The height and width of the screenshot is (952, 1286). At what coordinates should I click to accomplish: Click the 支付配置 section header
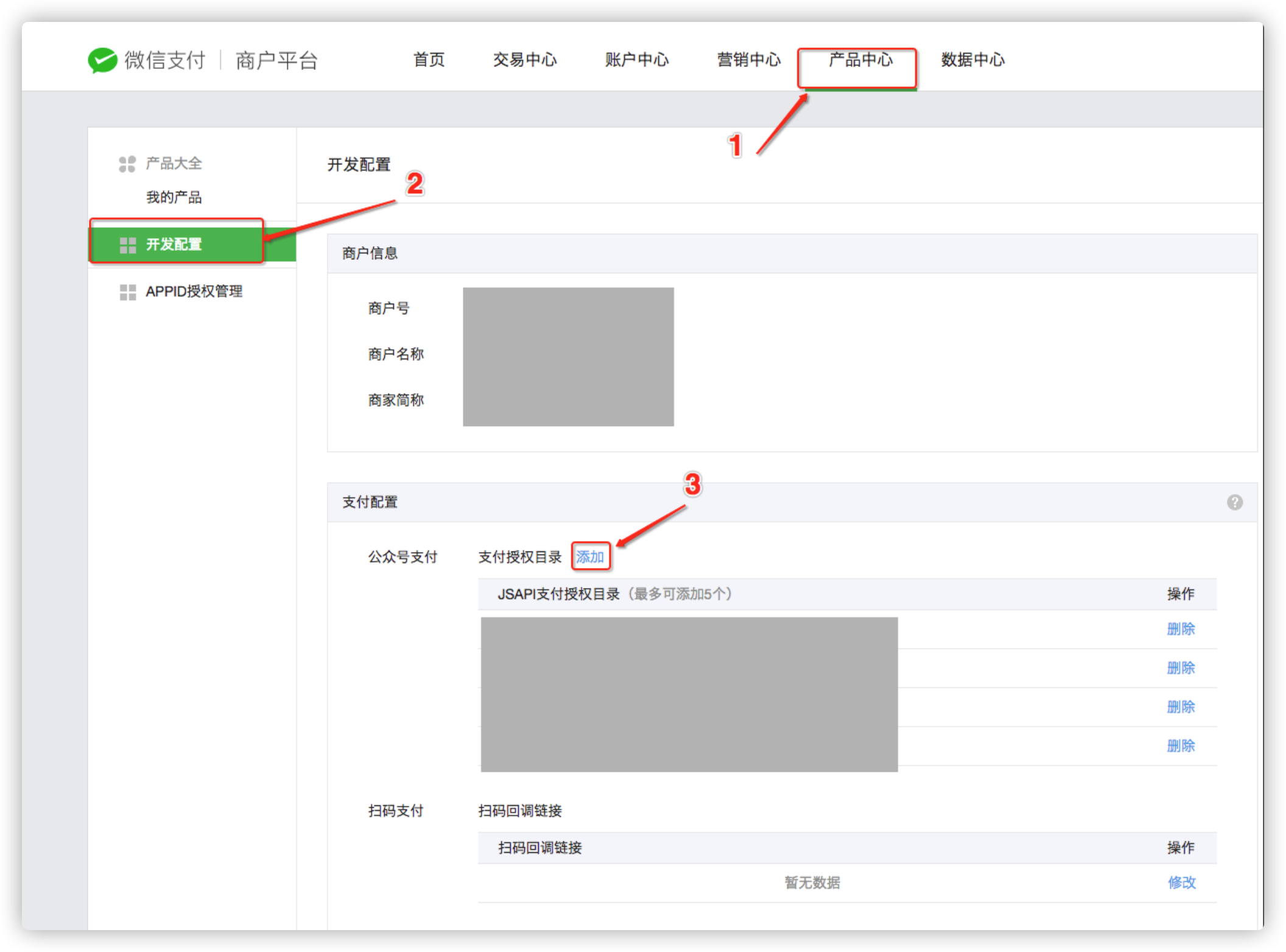coord(370,502)
